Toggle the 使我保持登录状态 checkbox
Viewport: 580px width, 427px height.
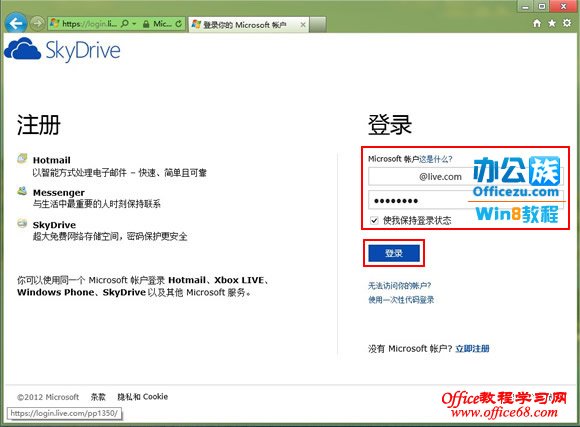(374, 221)
